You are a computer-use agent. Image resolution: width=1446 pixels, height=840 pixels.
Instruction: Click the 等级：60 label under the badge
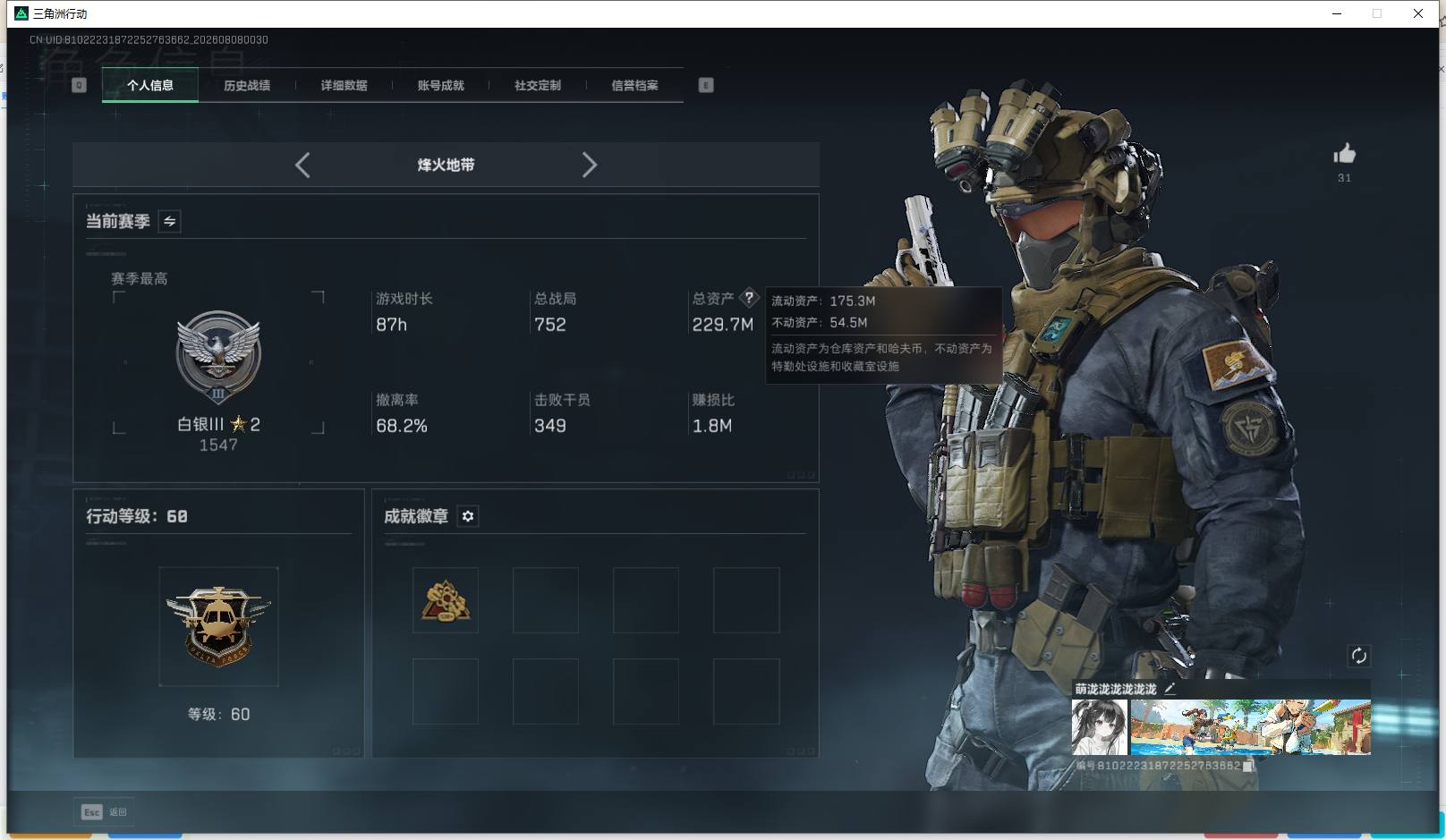point(218,714)
